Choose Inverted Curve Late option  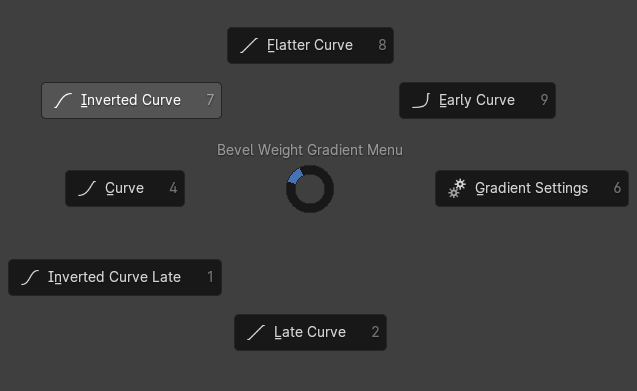[115, 278]
